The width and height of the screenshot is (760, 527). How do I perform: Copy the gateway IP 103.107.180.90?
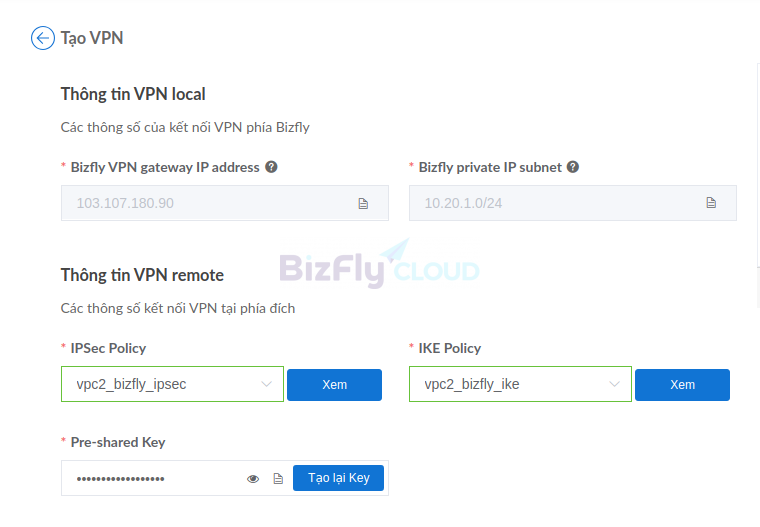[x=363, y=203]
